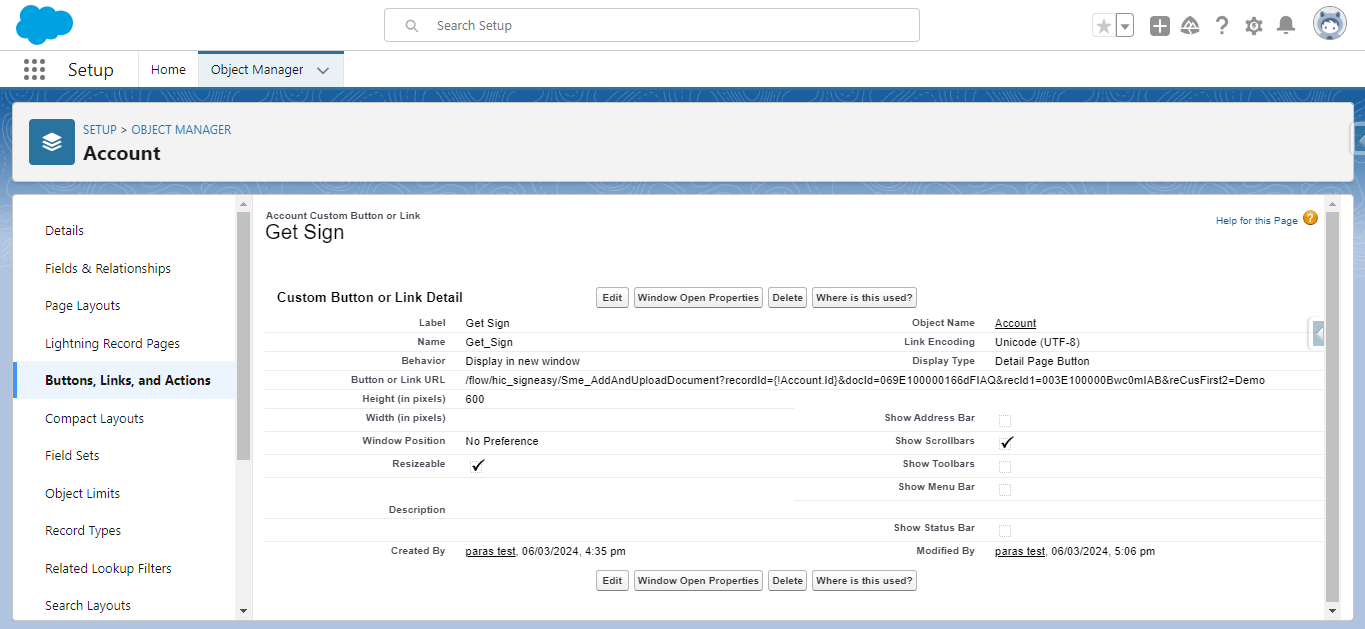Click the No Preference window position value

click(x=502, y=441)
